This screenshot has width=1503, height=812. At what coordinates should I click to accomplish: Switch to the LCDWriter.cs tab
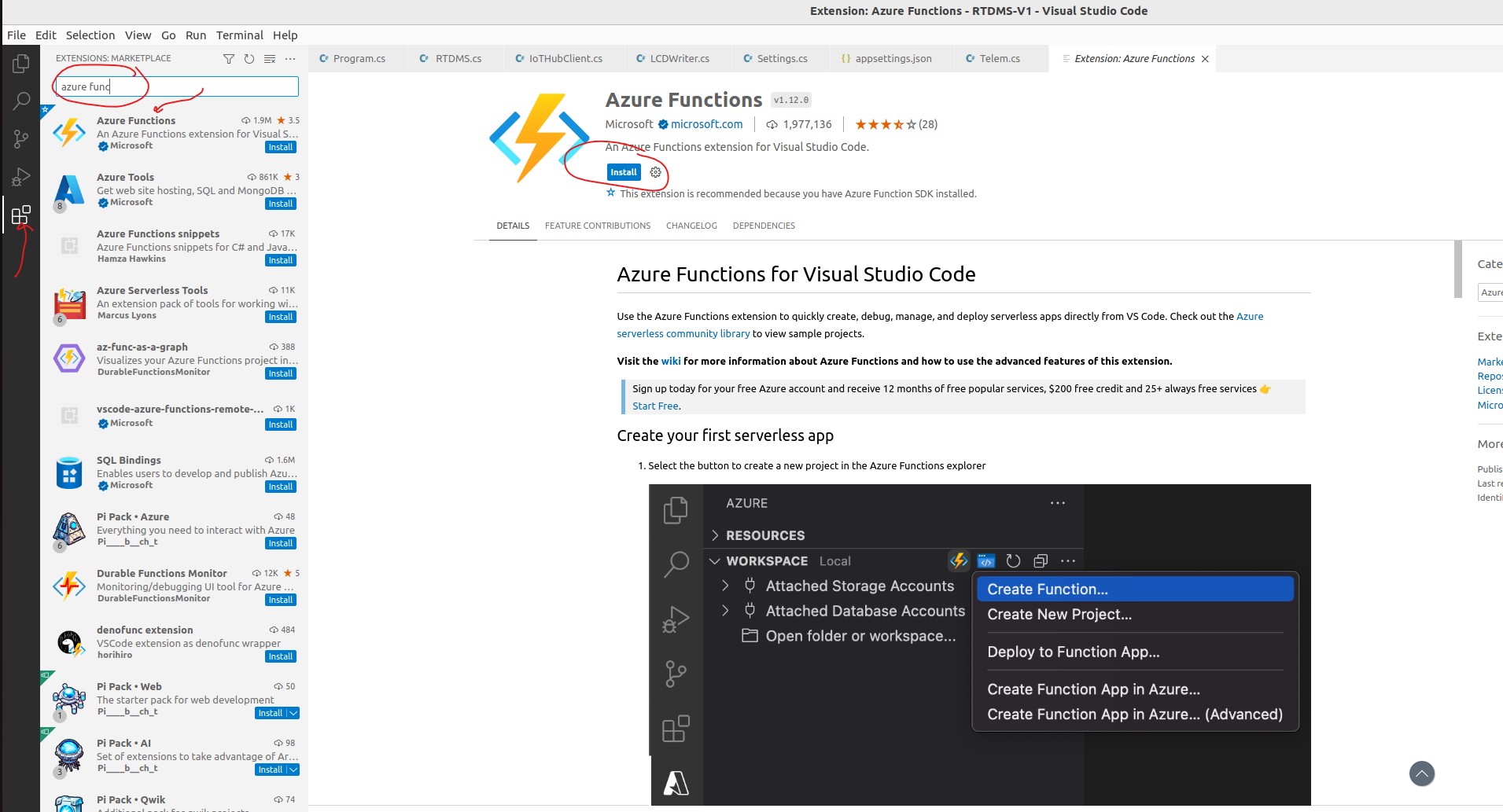680,59
